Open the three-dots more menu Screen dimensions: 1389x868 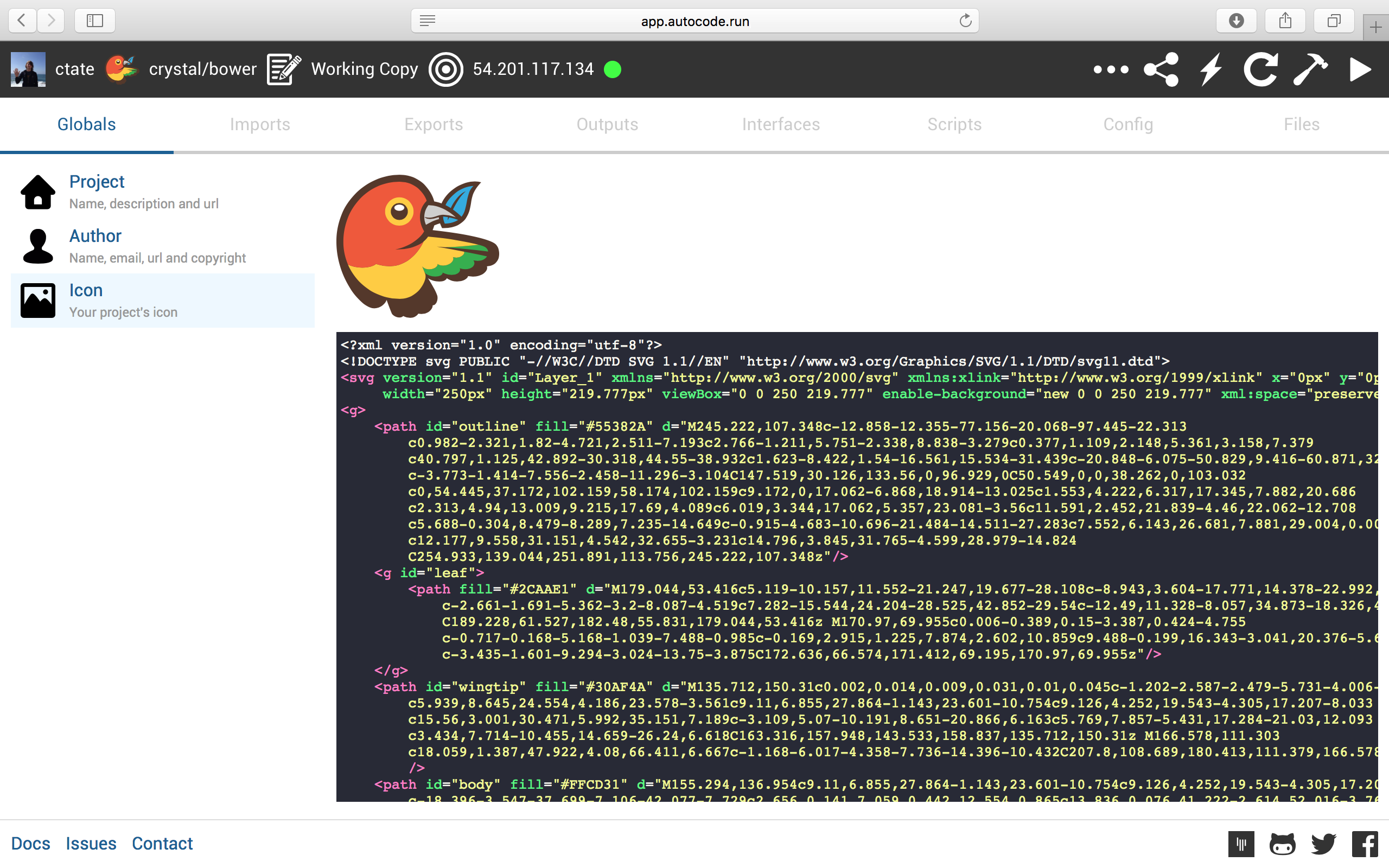[x=1111, y=69]
